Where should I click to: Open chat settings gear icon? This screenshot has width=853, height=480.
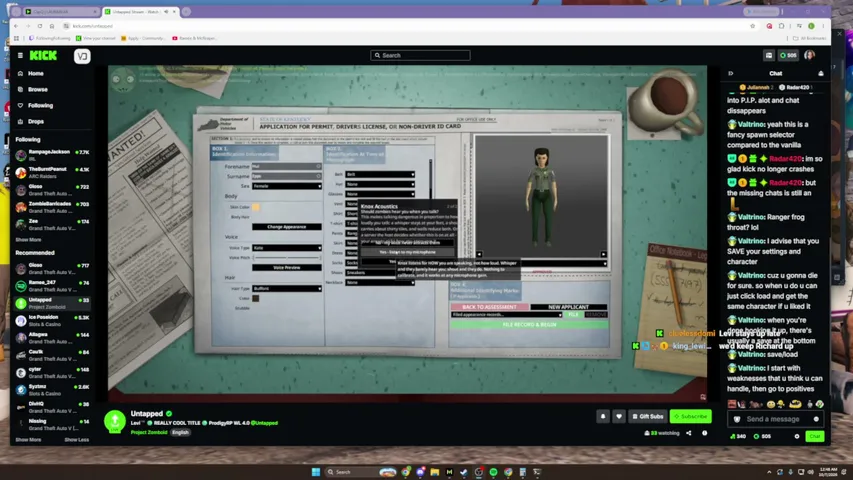click(797, 436)
